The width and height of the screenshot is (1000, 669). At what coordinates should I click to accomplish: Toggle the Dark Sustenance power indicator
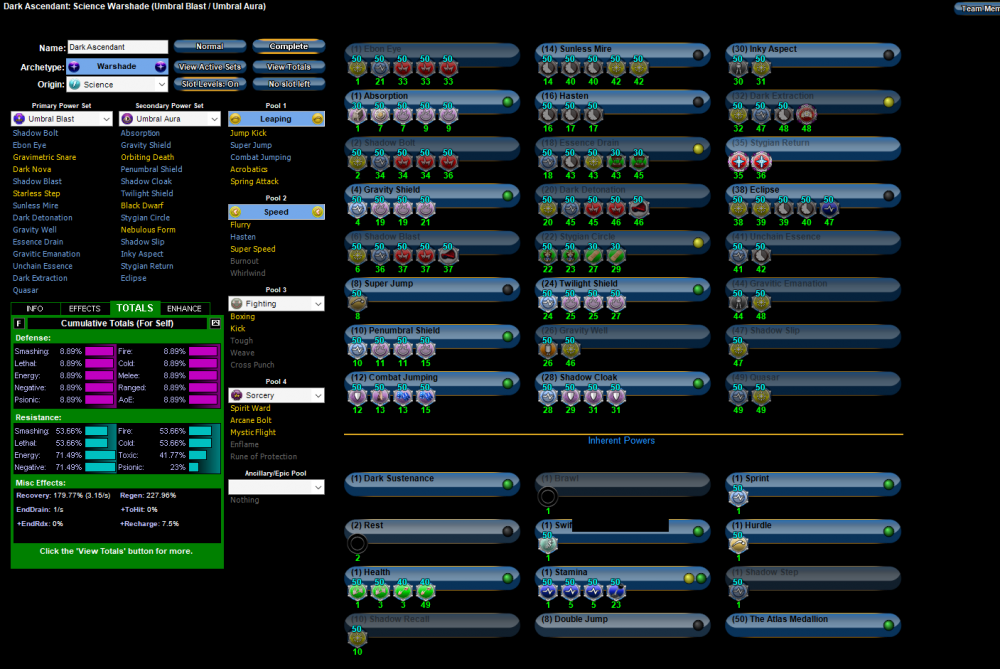coord(508,484)
